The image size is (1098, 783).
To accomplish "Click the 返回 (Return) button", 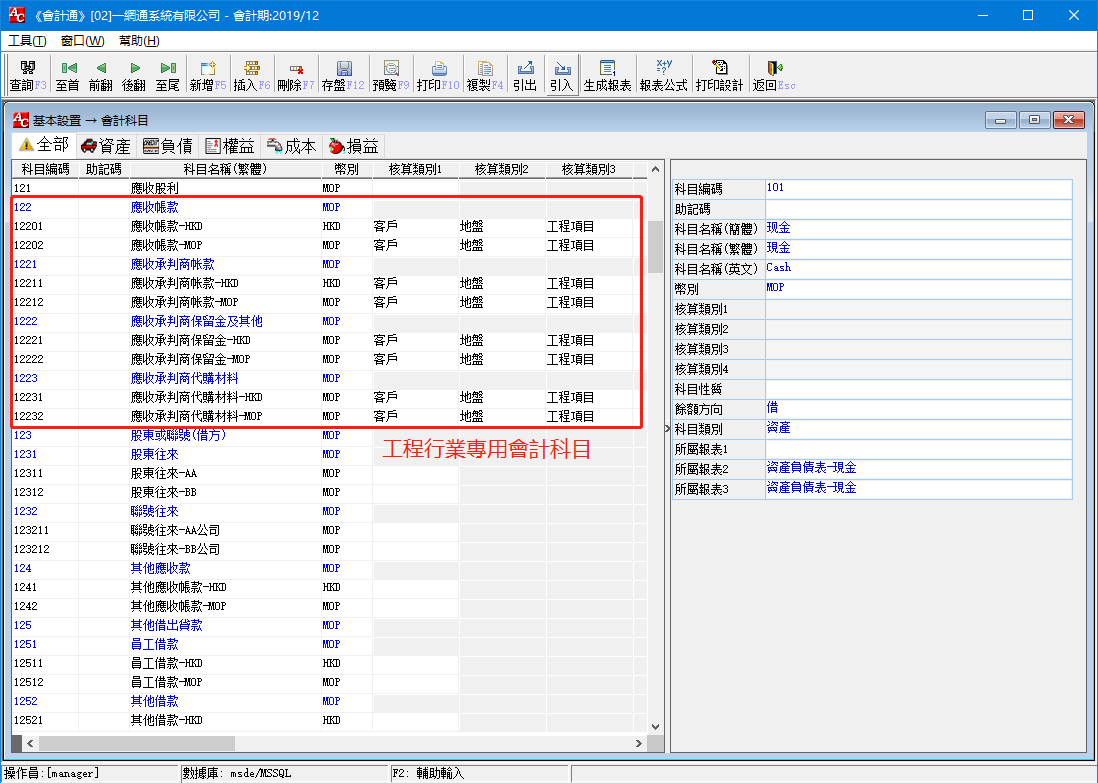I will [x=770, y=72].
